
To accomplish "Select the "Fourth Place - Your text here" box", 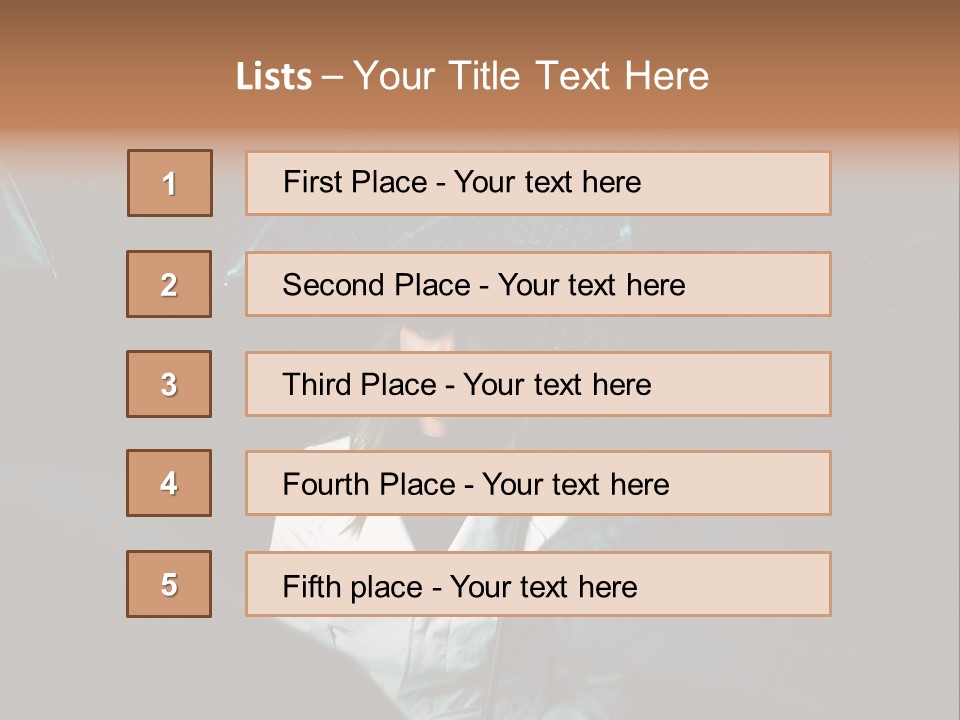I will 538,484.
